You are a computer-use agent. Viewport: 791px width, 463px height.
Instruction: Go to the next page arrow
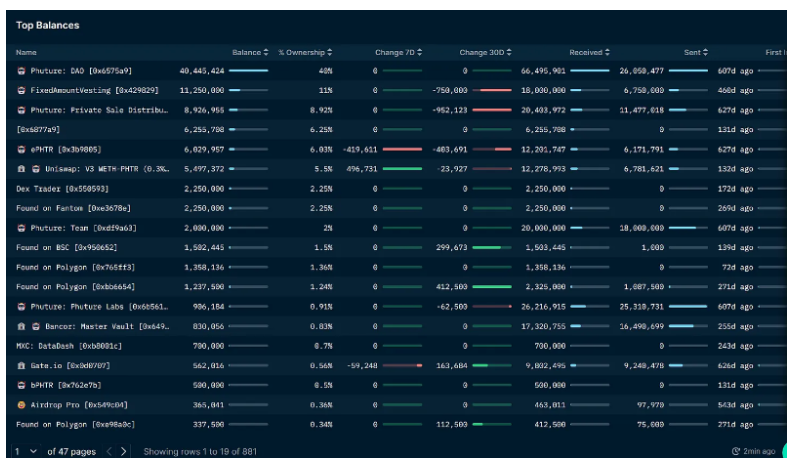point(123,451)
